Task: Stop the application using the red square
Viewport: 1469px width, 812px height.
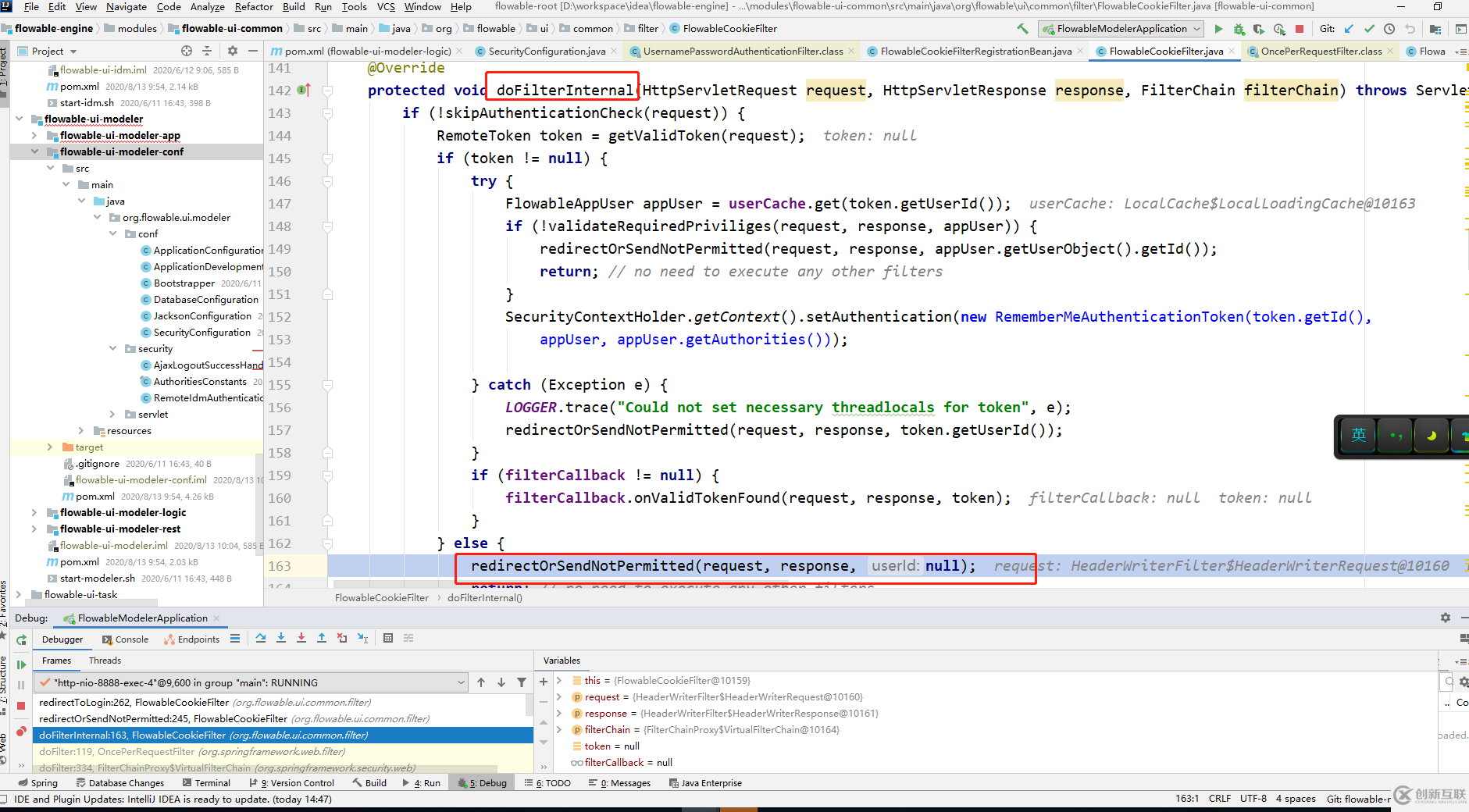Action: 1299,29
